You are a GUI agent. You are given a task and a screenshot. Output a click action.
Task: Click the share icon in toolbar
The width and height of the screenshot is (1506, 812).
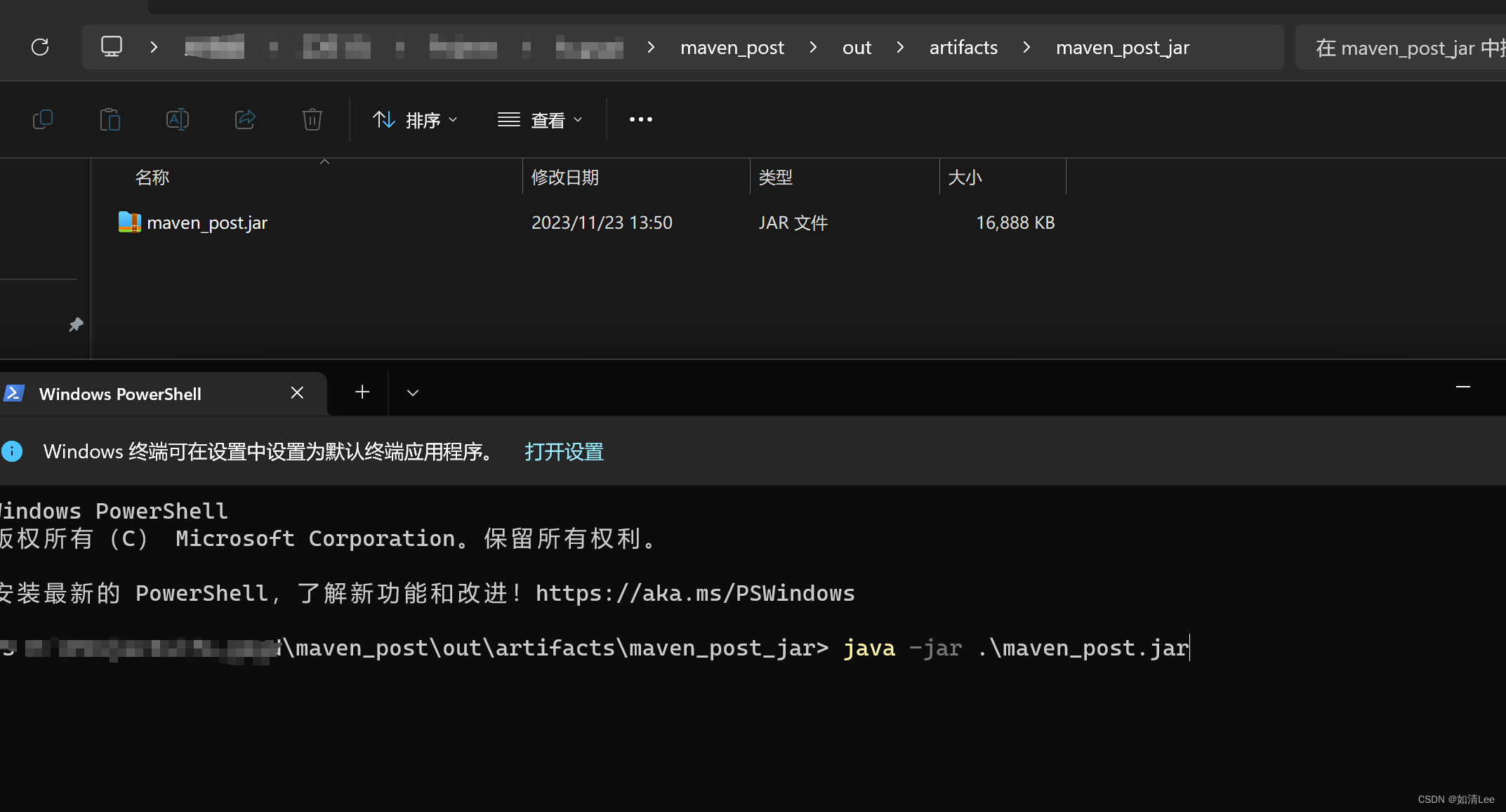(x=245, y=119)
